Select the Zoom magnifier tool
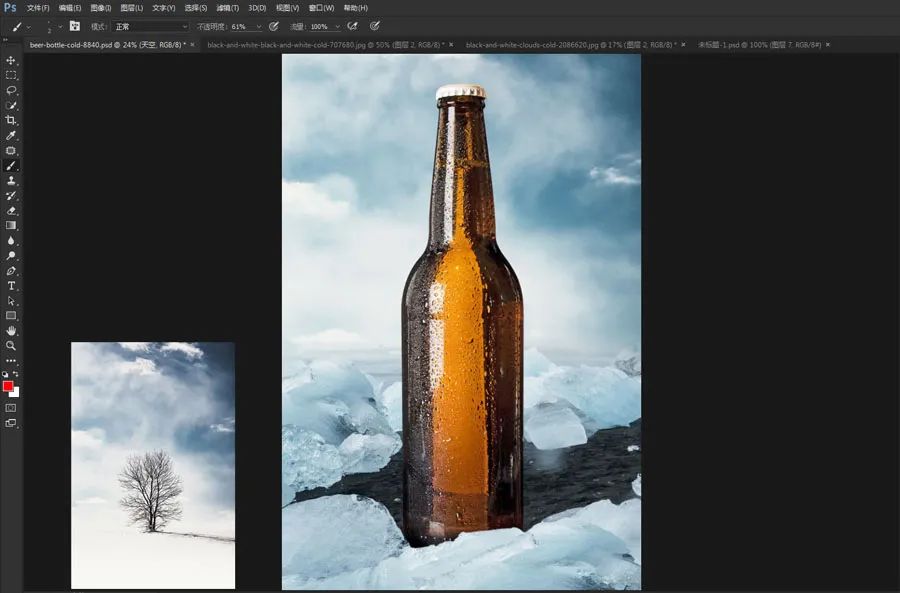Viewport: 900px width, 593px height. [x=11, y=346]
